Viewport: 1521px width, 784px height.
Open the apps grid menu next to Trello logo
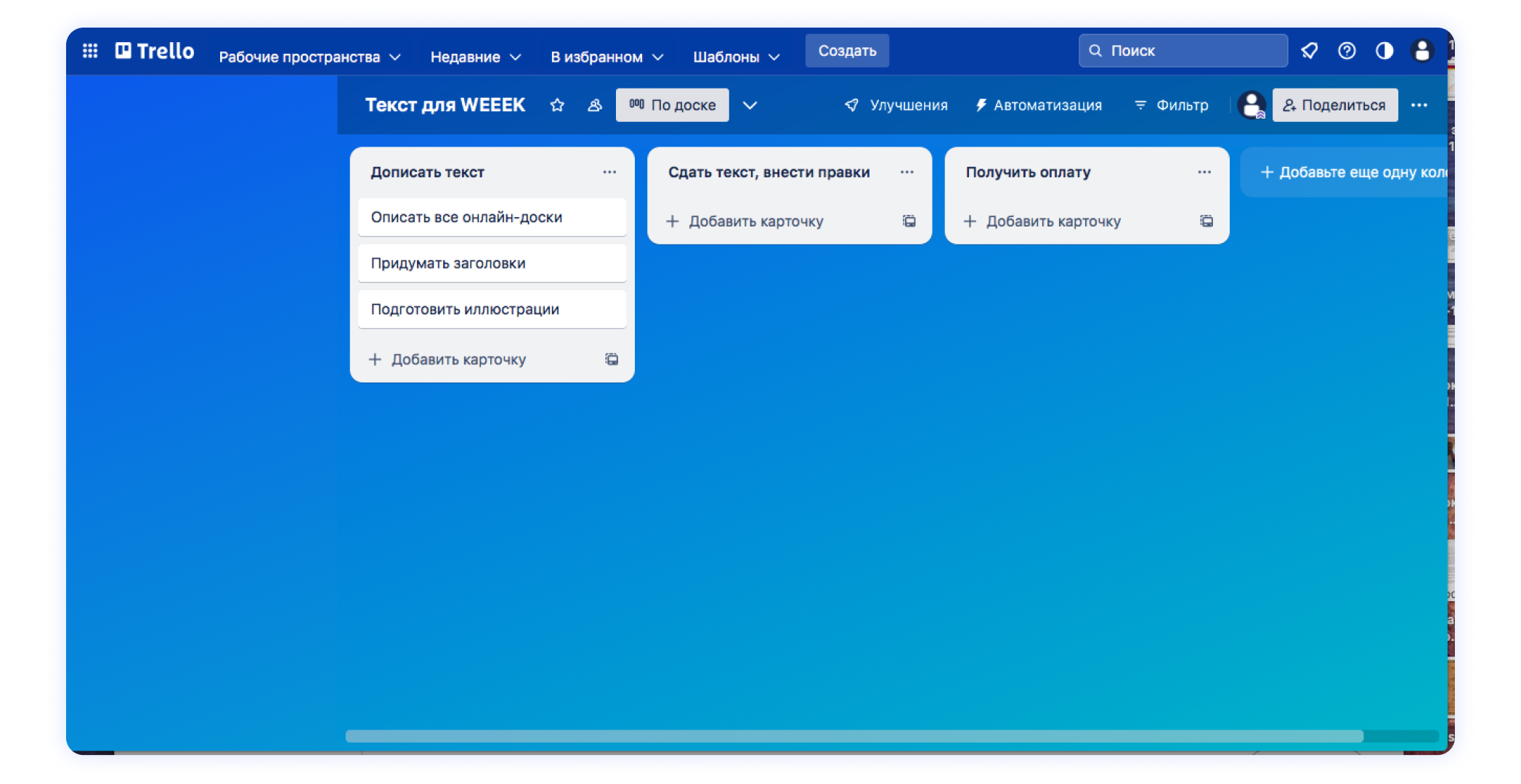click(x=89, y=50)
